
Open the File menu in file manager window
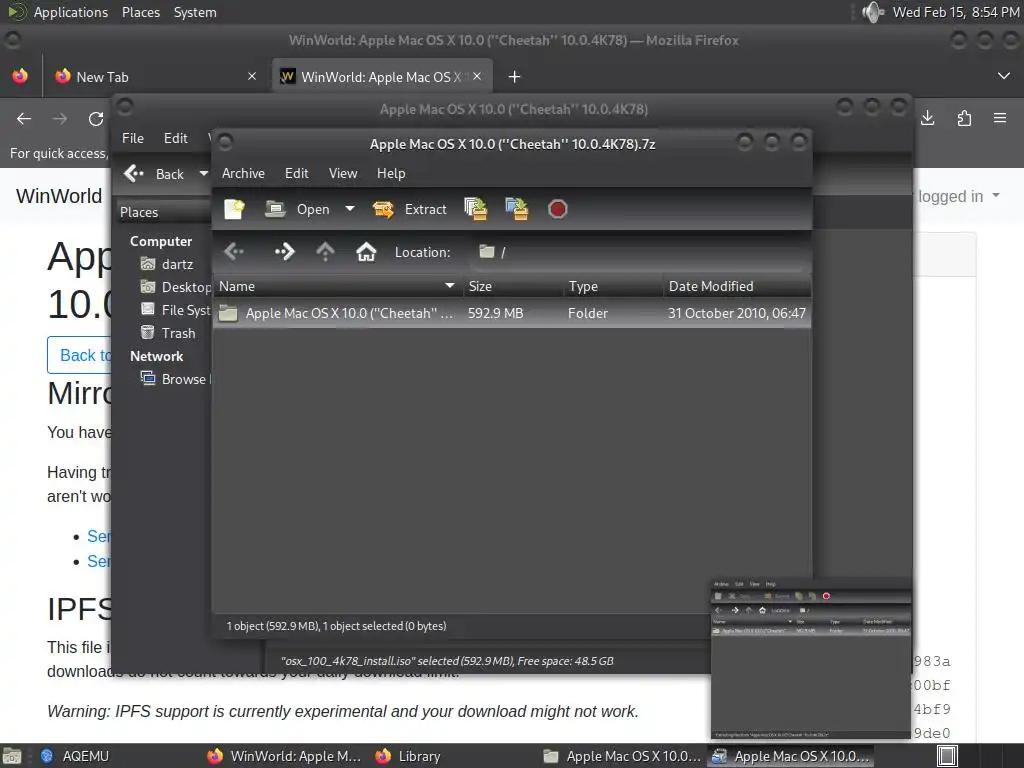133,138
